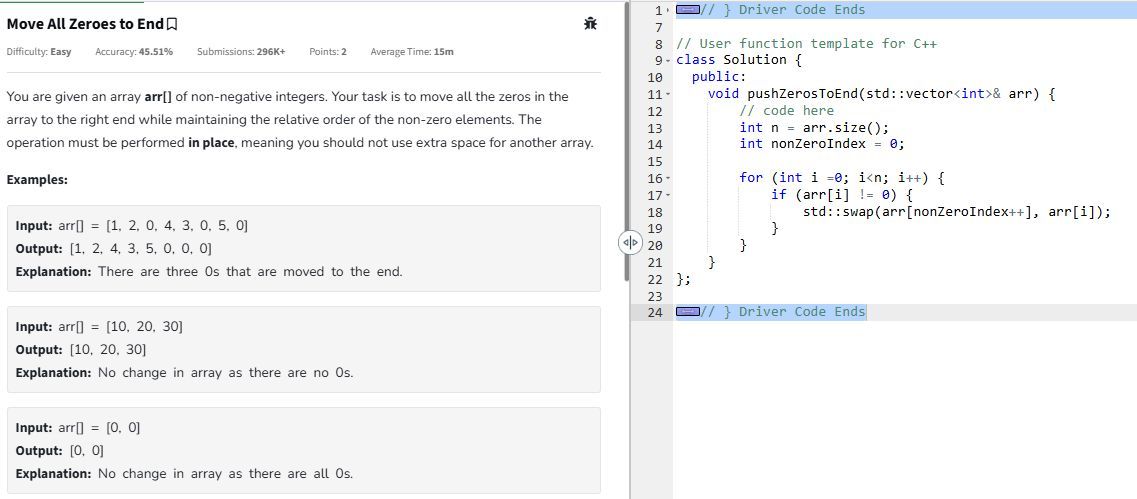Click the Move All Zeroes to End title
This screenshot has height=499, width=1137.
[x=86, y=24]
